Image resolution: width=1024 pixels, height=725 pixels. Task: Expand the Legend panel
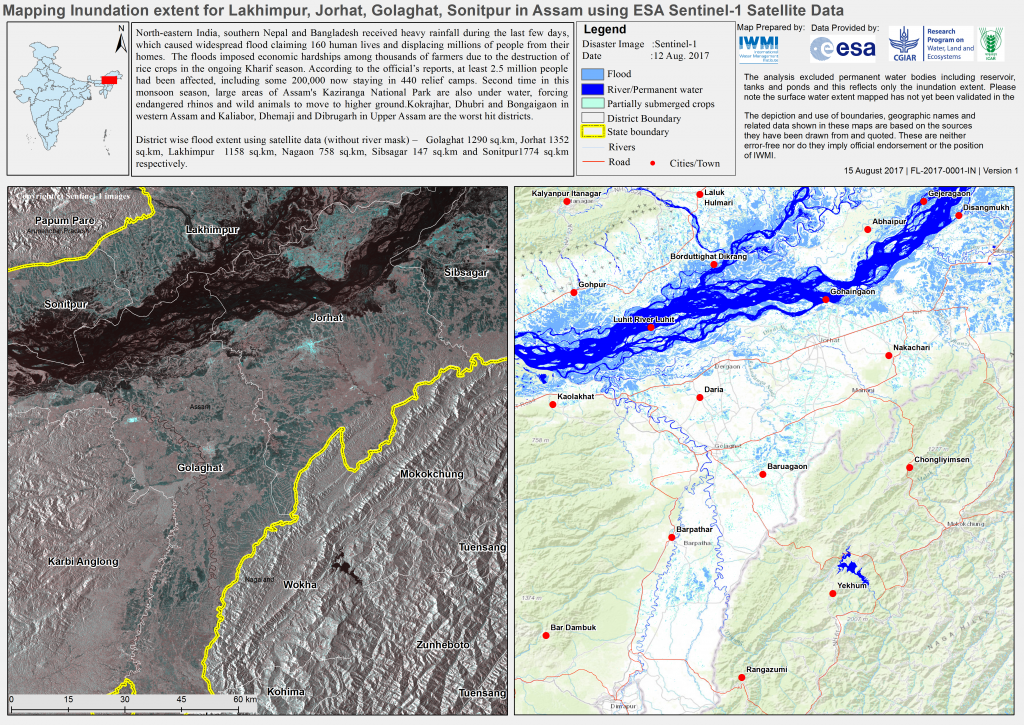pos(604,29)
